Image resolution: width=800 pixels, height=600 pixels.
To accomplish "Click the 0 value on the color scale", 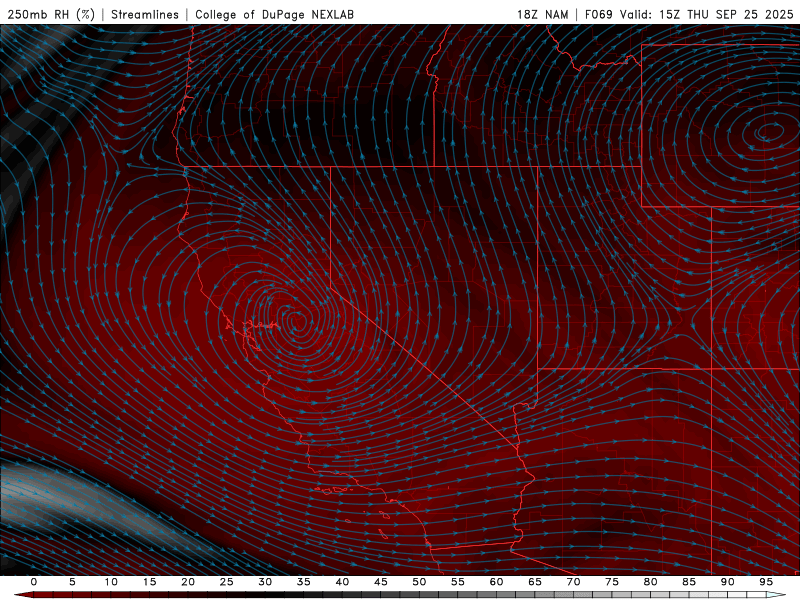I will (34, 582).
